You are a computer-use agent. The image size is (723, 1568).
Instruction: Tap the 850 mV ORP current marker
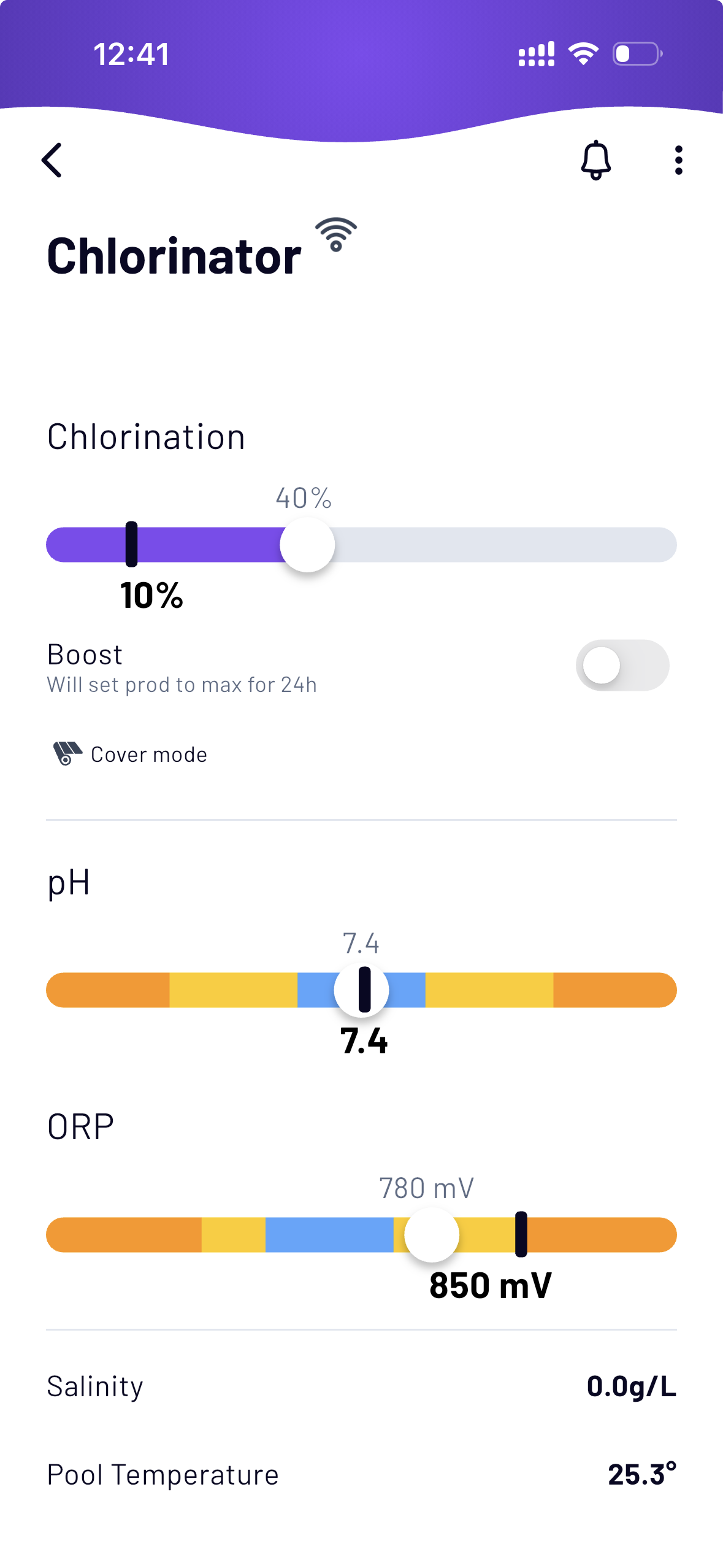[x=521, y=1234]
